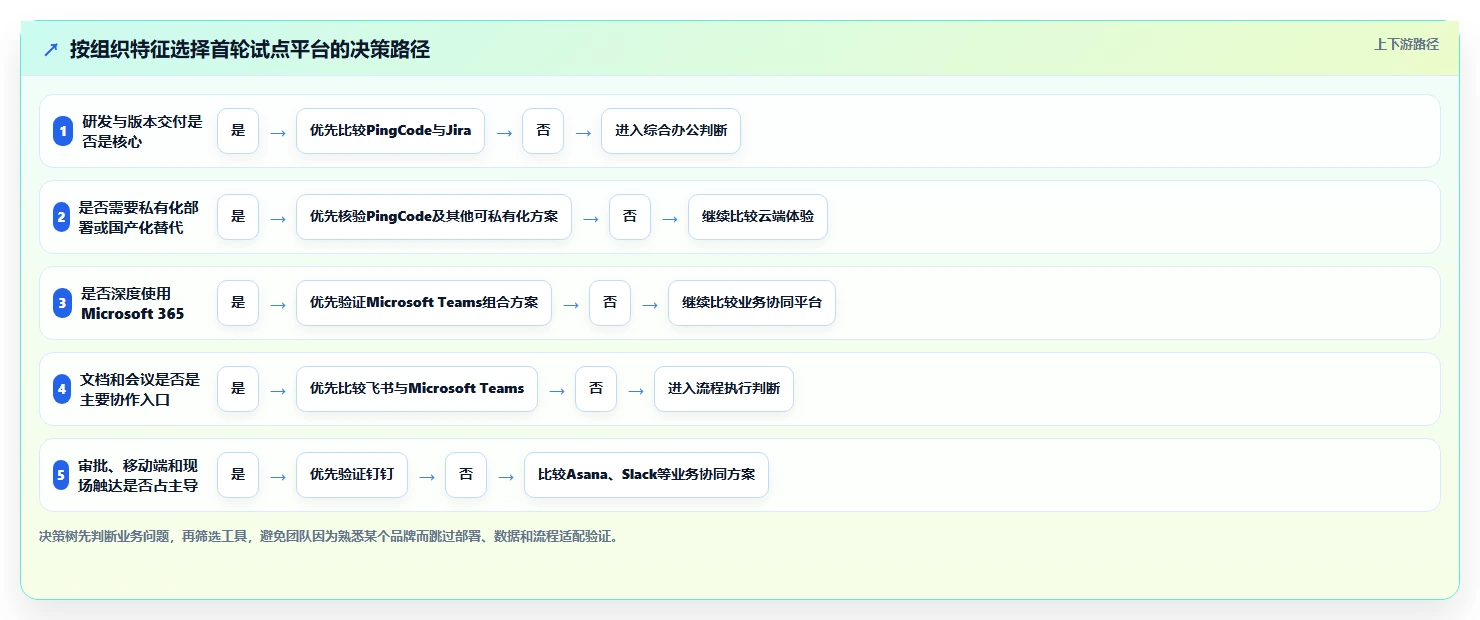Select step number 1 badge

(x=63, y=131)
